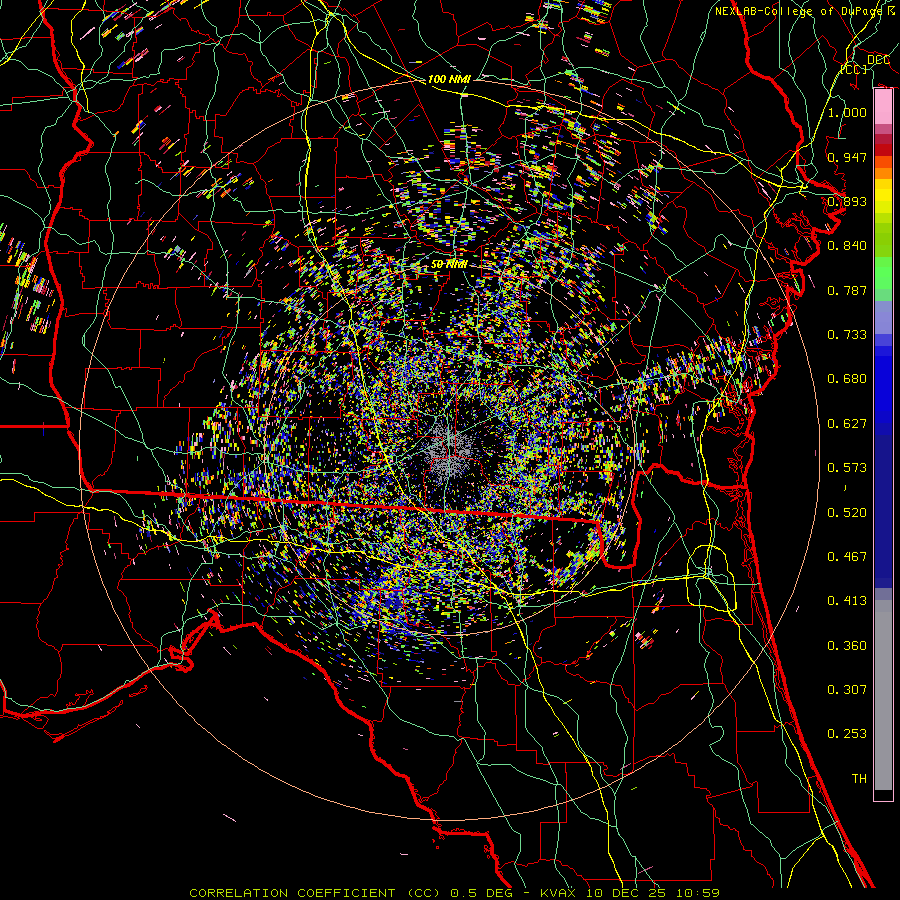Click the 0.840 scale value
The image size is (900, 900).
click(847, 245)
